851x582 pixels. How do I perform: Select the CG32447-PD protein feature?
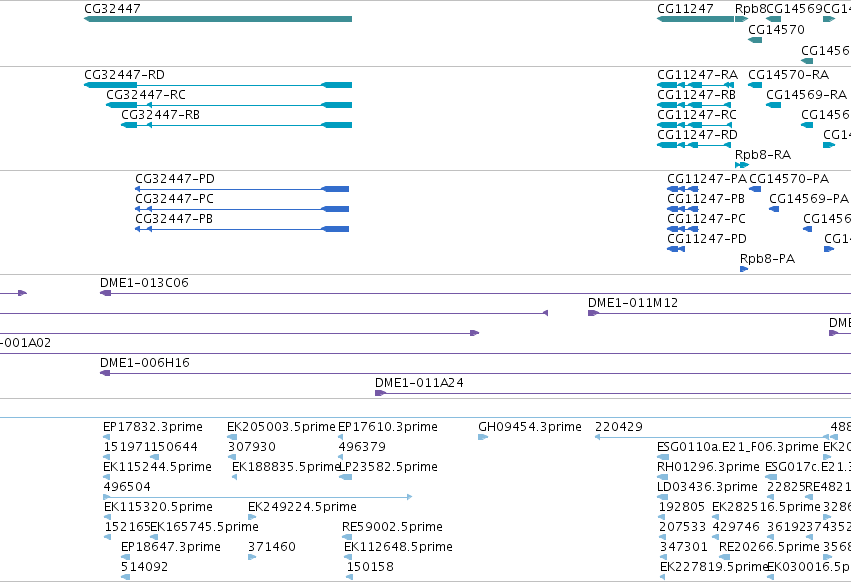(242, 189)
